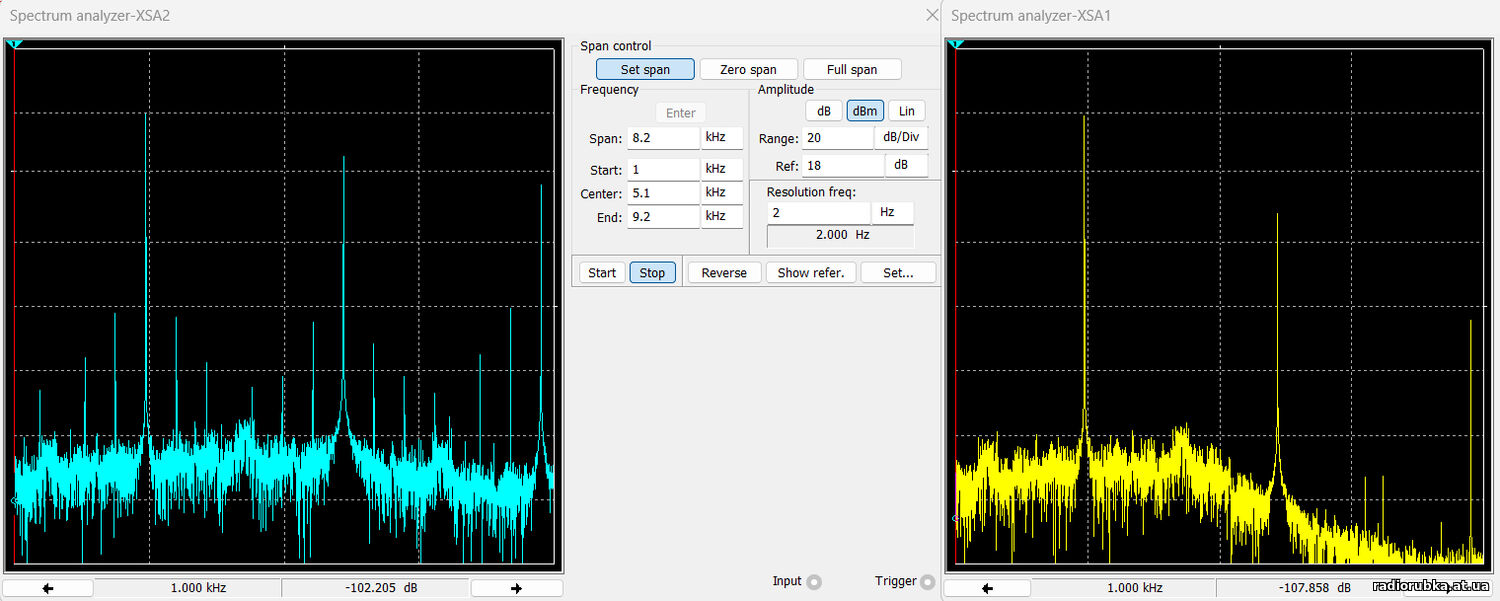Edit the Start frequency value field
Image resolution: width=1500 pixels, height=601 pixels.
(x=663, y=170)
